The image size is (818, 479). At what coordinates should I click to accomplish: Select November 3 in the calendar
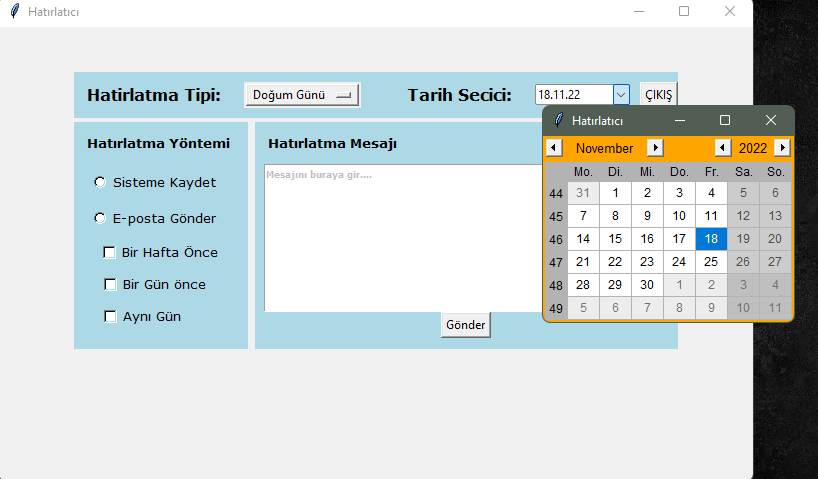click(679, 193)
